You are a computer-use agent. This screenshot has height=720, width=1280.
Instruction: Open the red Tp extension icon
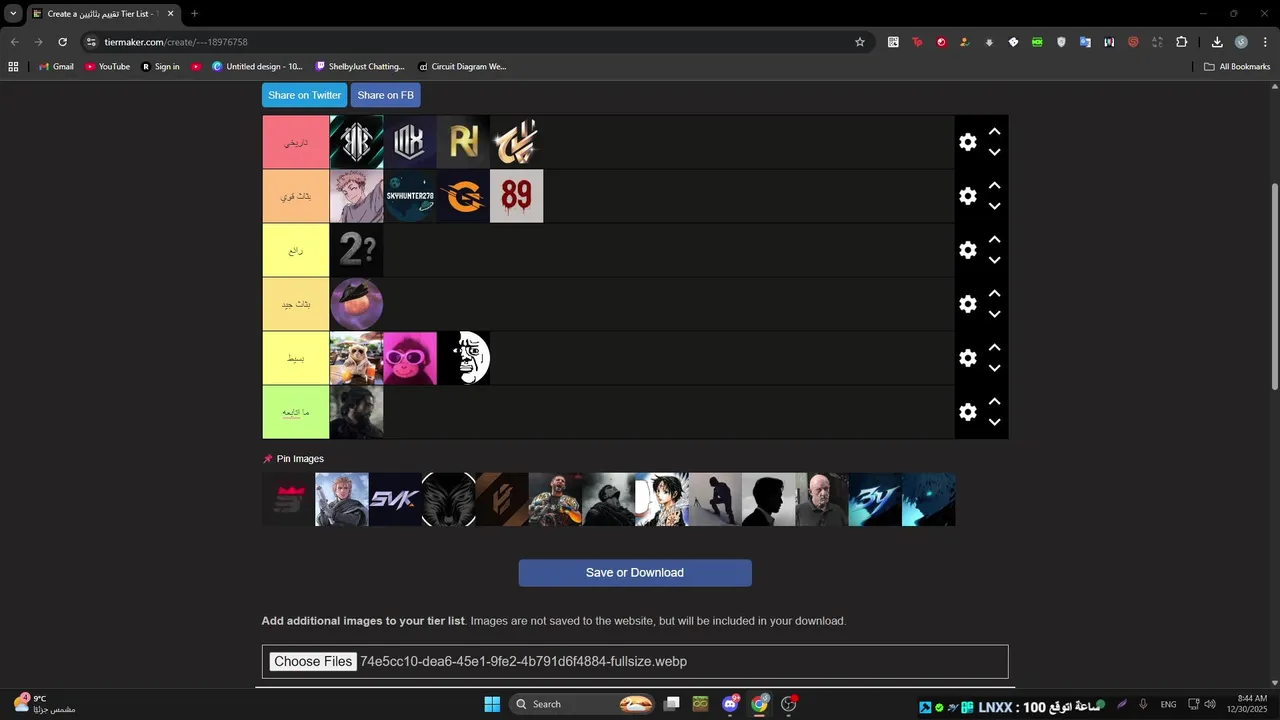[917, 42]
